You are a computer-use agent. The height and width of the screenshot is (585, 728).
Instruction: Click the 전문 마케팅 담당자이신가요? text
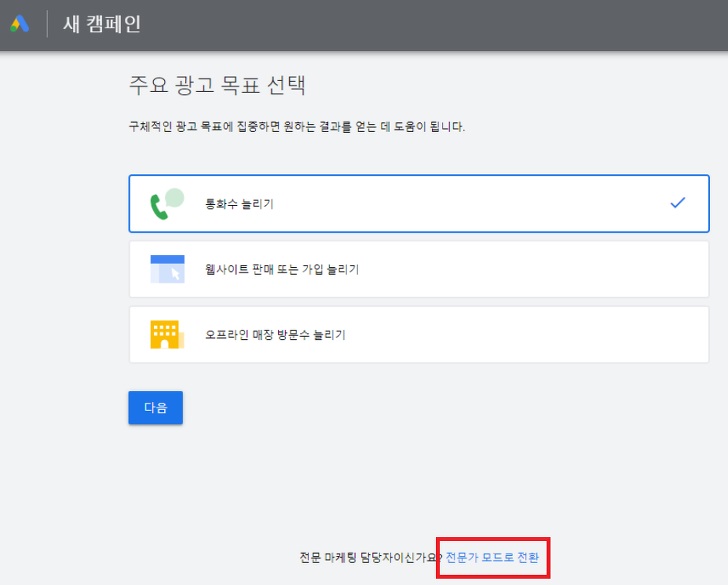371,557
